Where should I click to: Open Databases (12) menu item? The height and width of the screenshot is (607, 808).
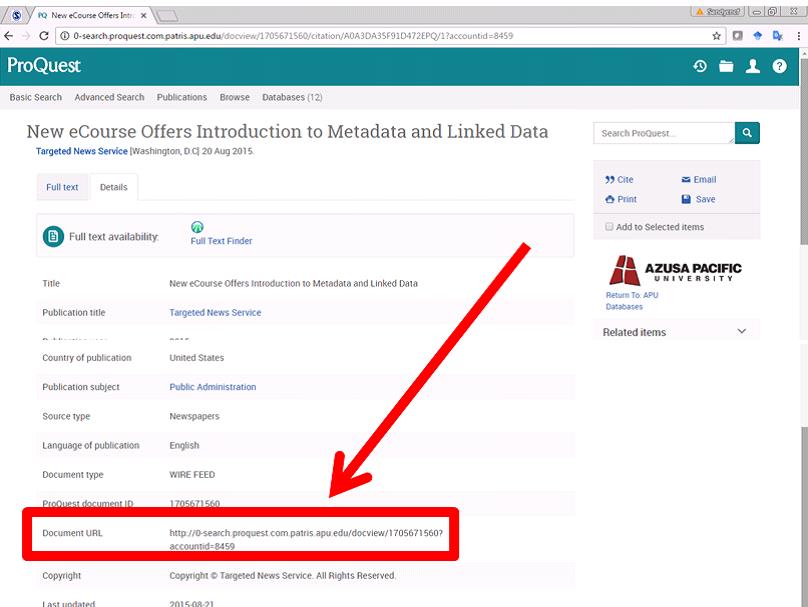[x=292, y=97]
